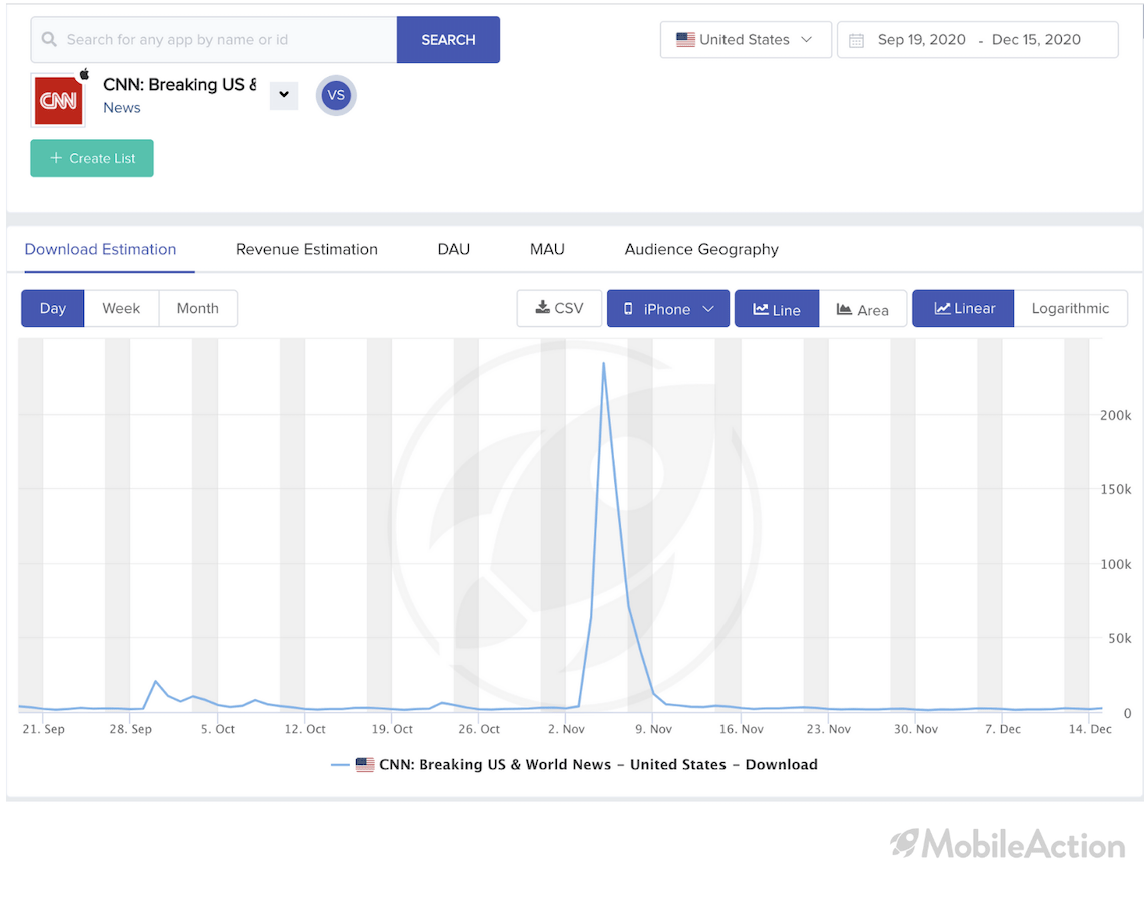Focus the app search input field
Image resolution: width=1144 pixels, height=898 pixels.
coord(214,40)
